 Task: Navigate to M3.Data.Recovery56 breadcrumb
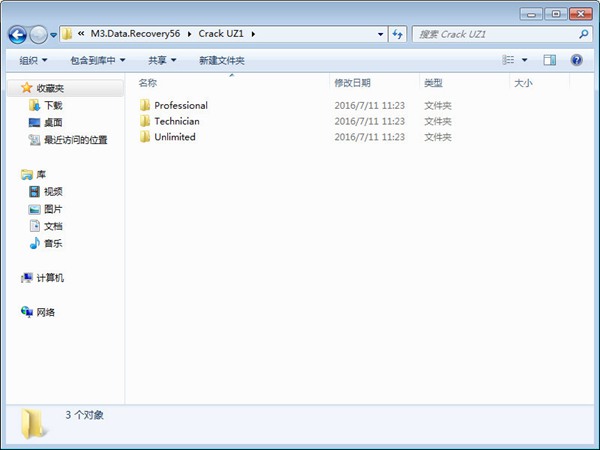click(135, 34)
